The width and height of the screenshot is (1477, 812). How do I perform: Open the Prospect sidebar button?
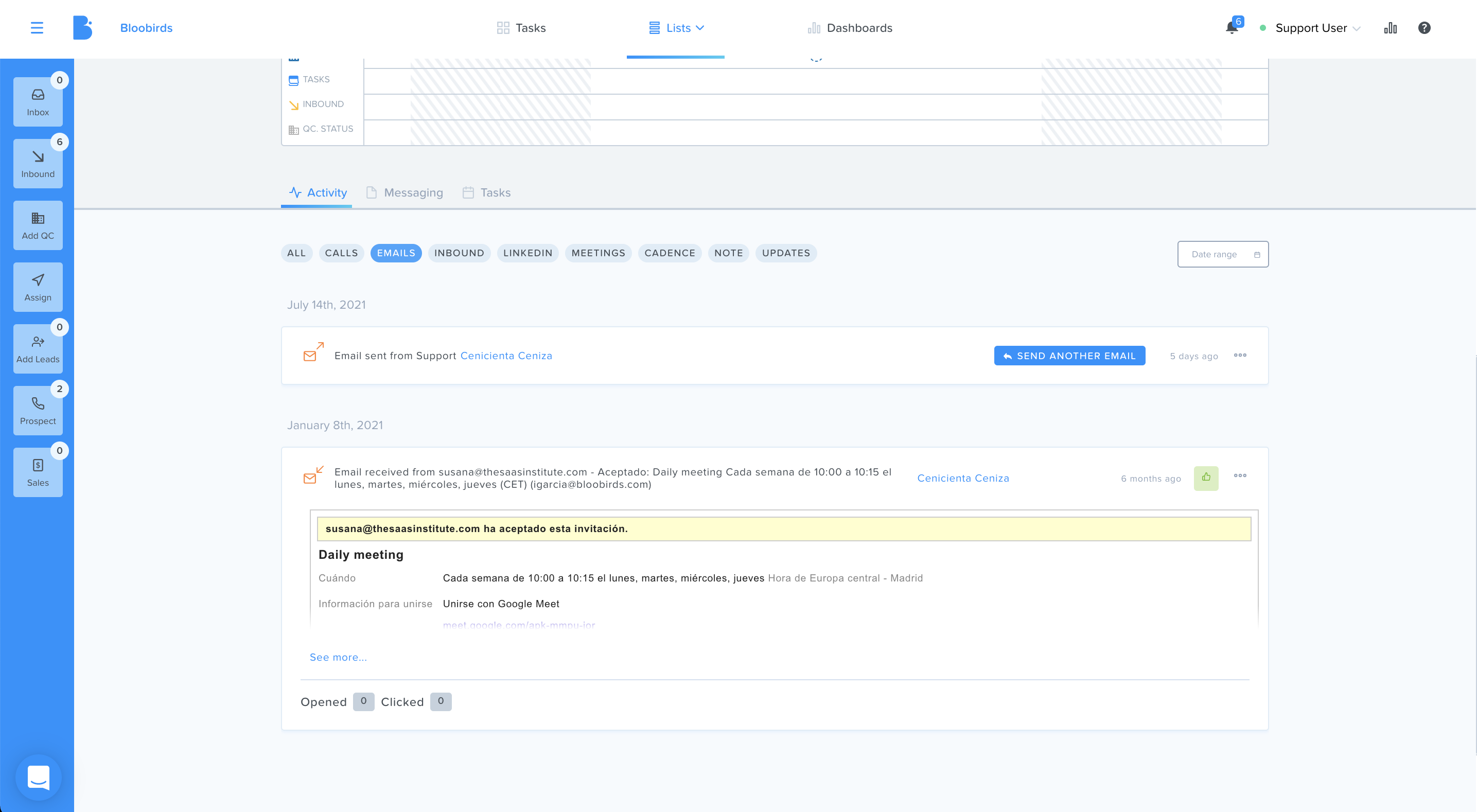(38, 411)
